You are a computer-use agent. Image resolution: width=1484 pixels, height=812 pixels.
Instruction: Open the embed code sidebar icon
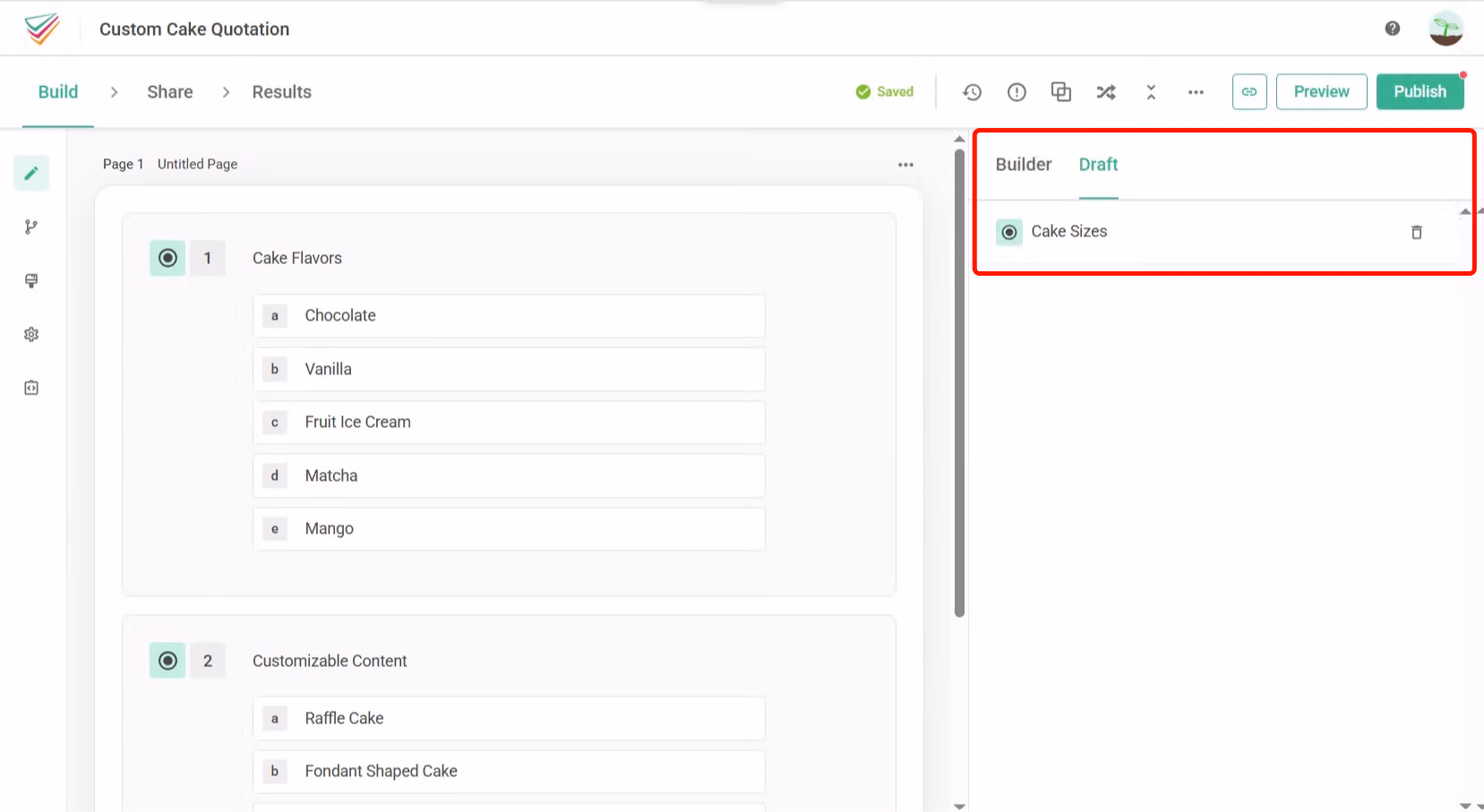(x=31, y=389)
